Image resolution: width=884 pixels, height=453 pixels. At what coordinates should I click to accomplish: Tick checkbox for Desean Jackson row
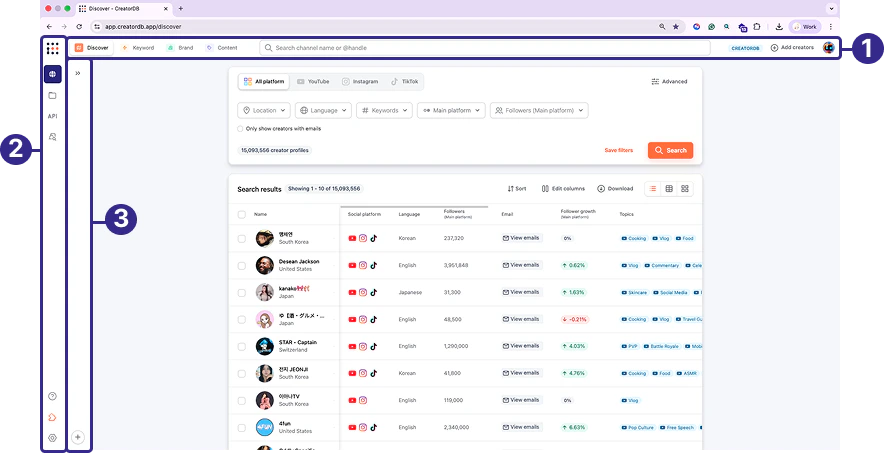[242, 265]
